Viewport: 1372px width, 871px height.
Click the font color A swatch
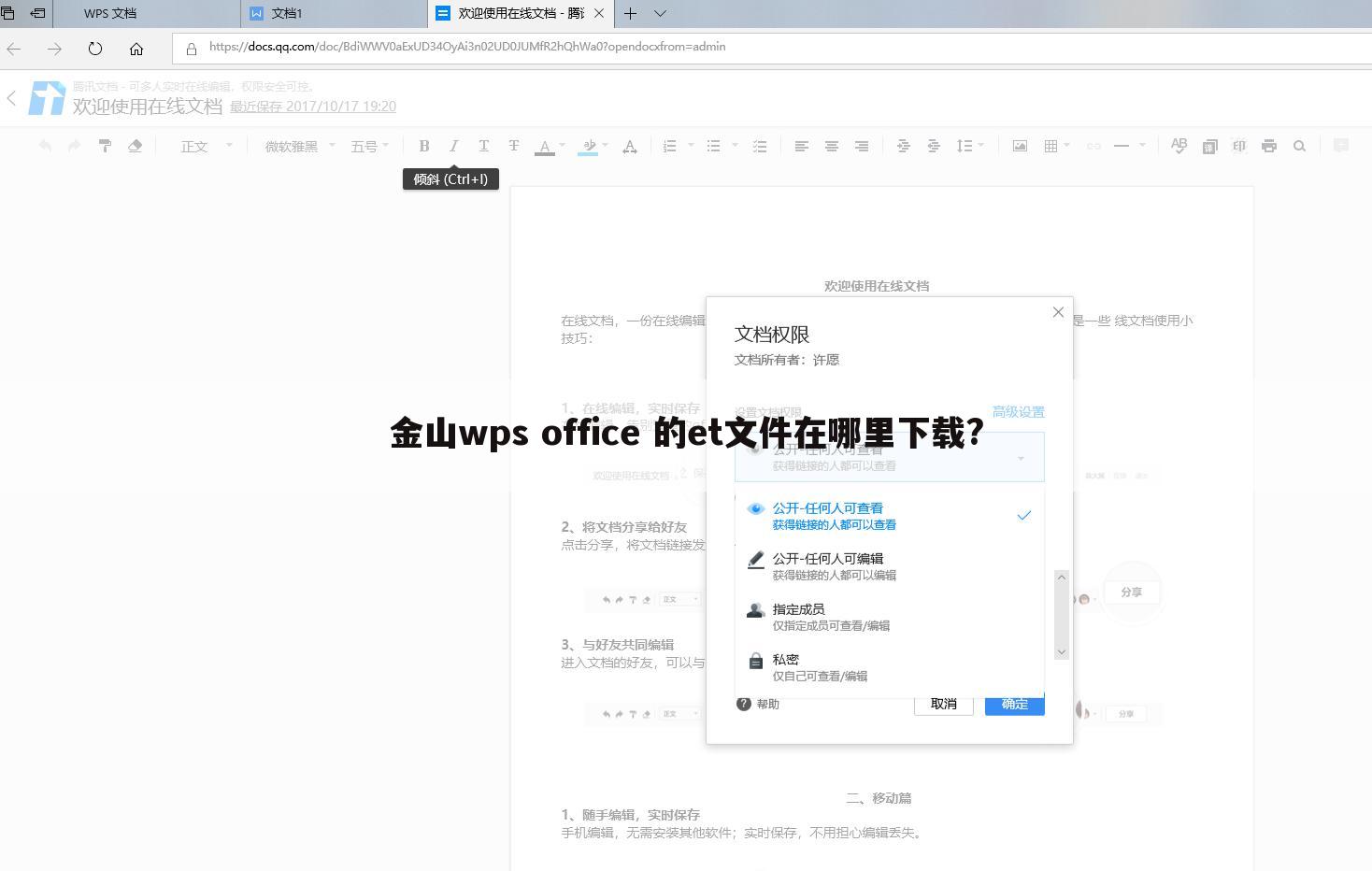pos(545,146)
